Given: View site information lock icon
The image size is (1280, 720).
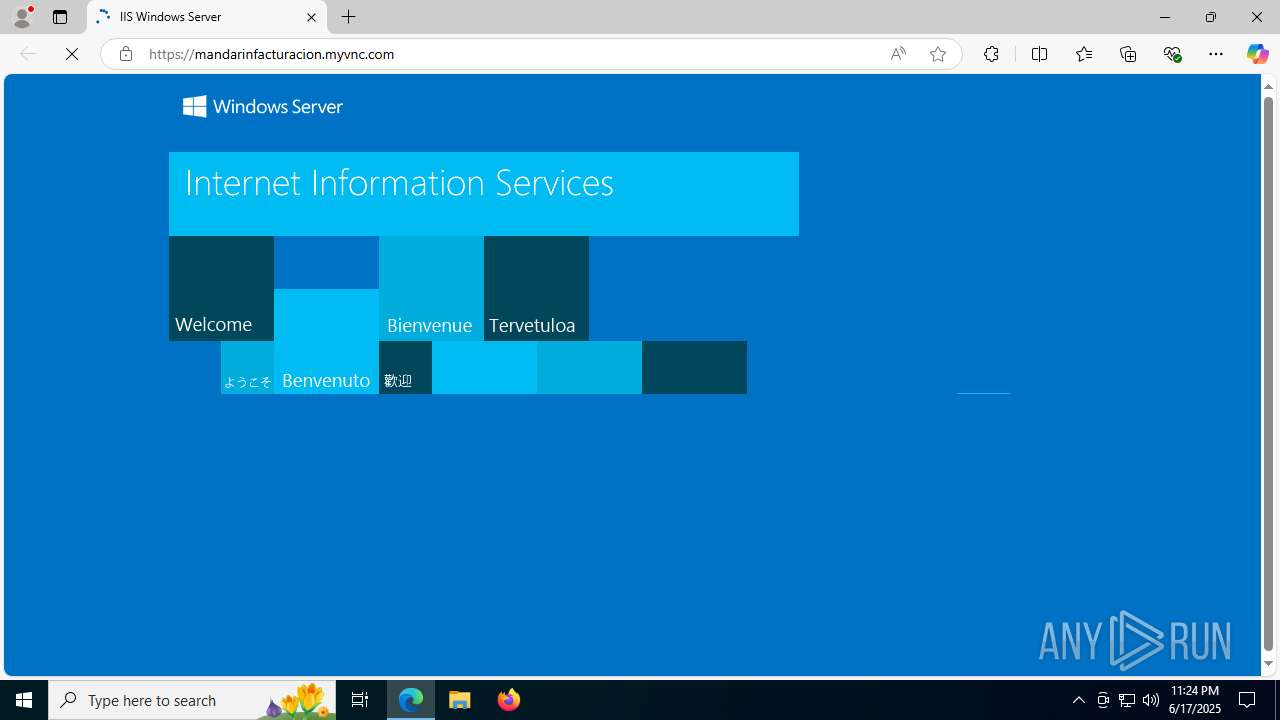Looking at the screenshot, I should pos(125,54).
